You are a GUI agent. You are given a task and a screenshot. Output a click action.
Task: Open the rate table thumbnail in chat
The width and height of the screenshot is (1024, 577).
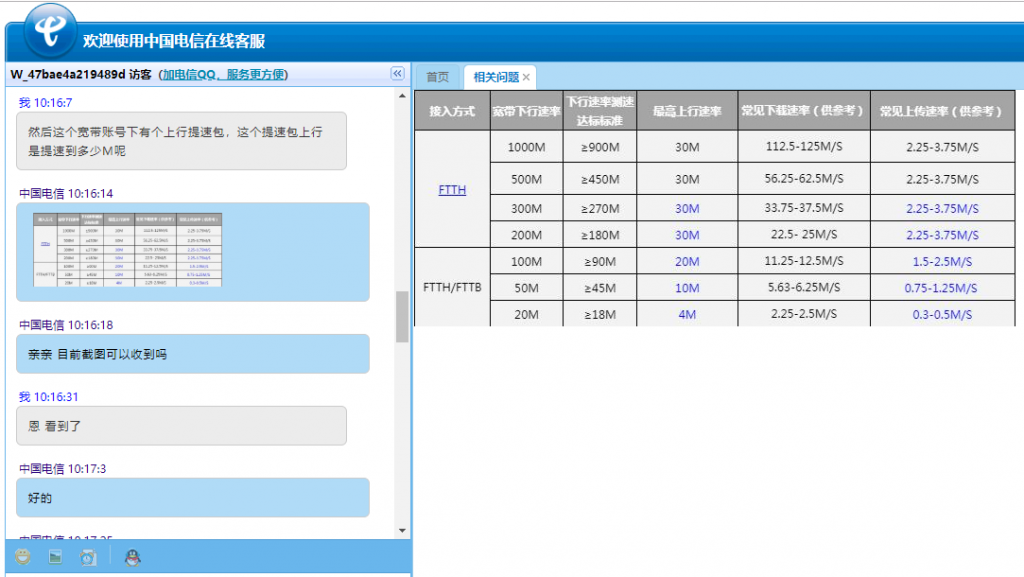click(x=127, y=249)
